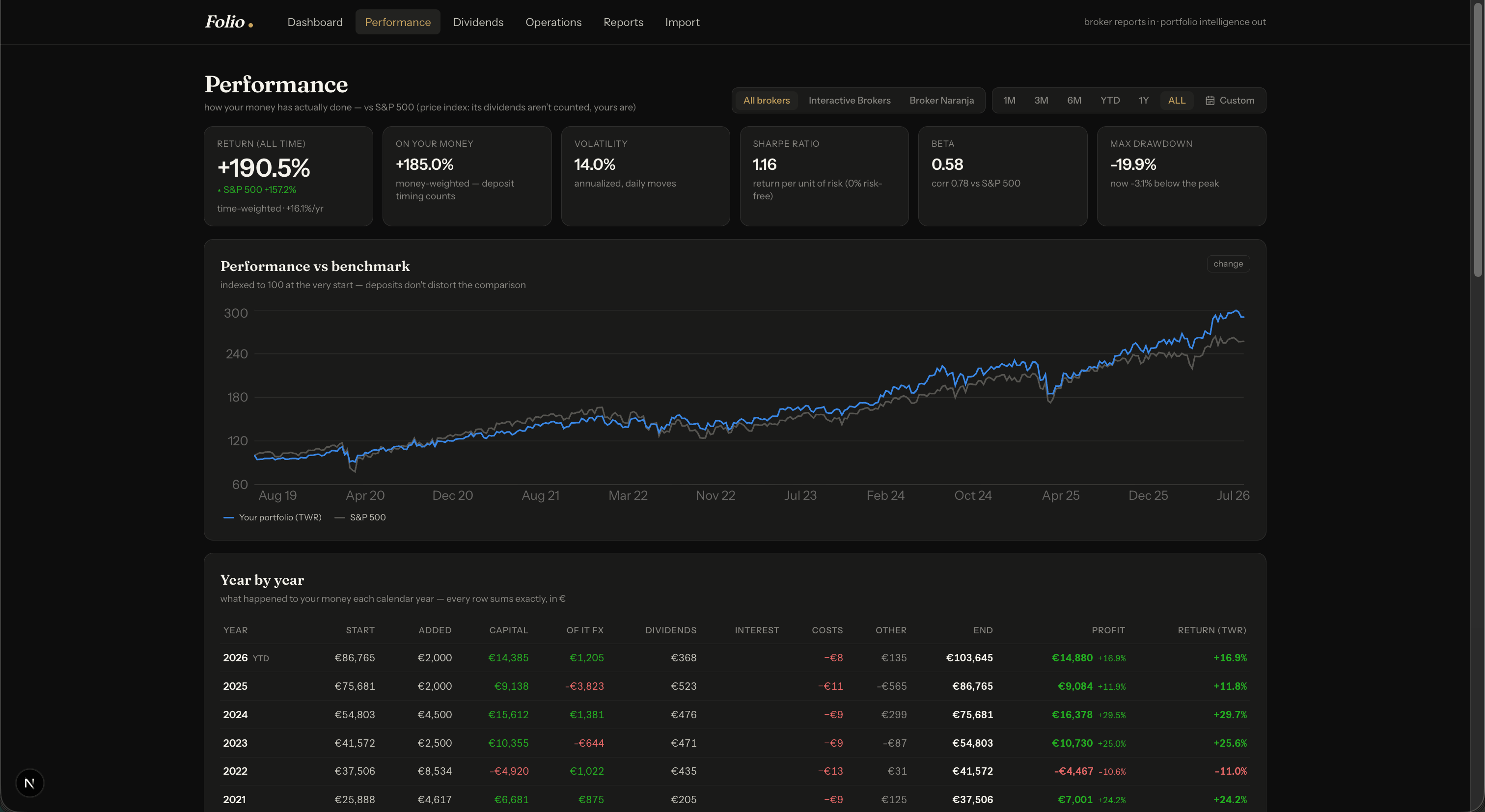Select the 2021 year row label

coord(235,800)
